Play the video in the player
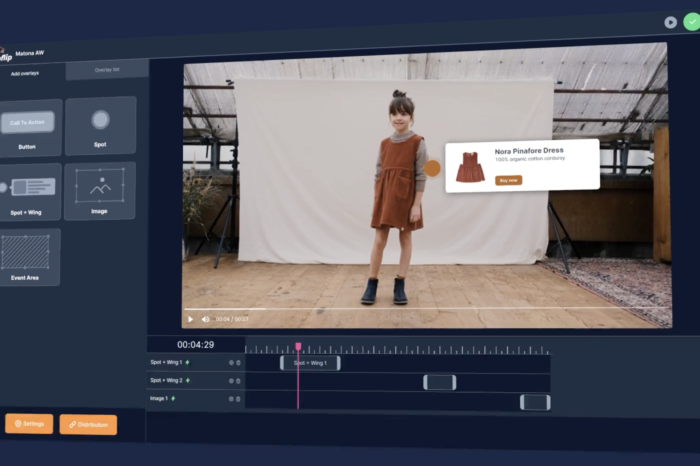Viewport: 700px width, 466px height. click(x=191, y=319)
